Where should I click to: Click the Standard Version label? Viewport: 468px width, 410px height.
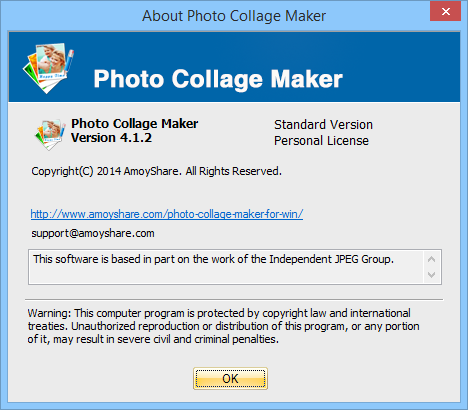323,125
